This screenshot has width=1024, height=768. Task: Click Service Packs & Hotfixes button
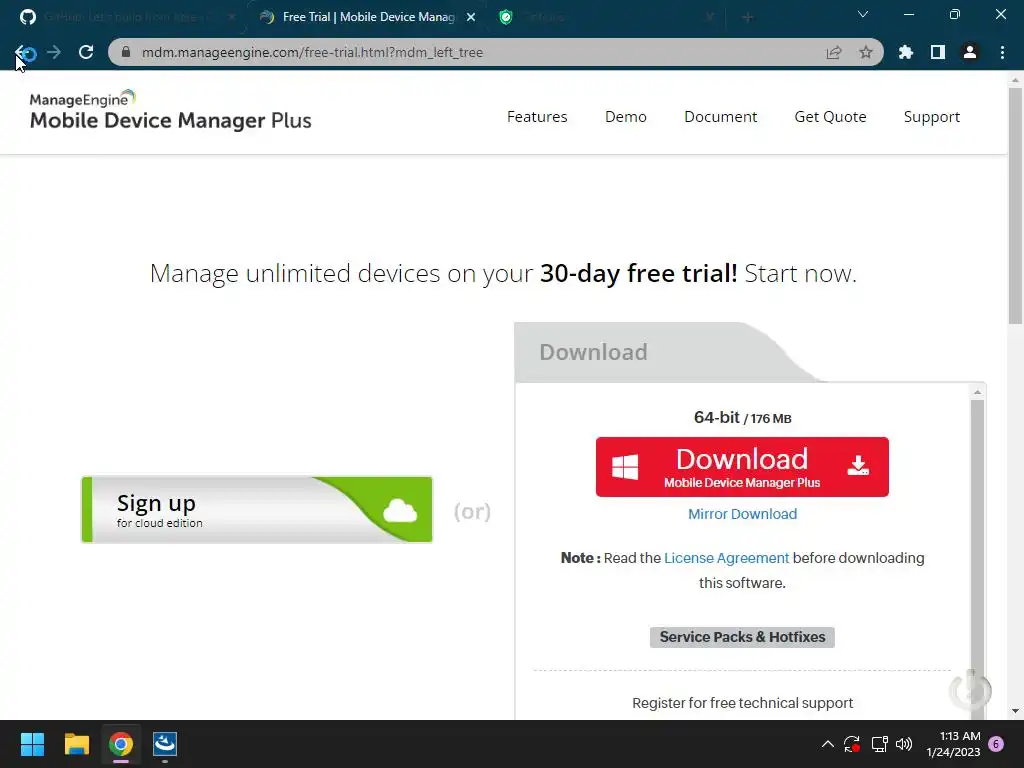pyautogui.click(x=742, y=637)
